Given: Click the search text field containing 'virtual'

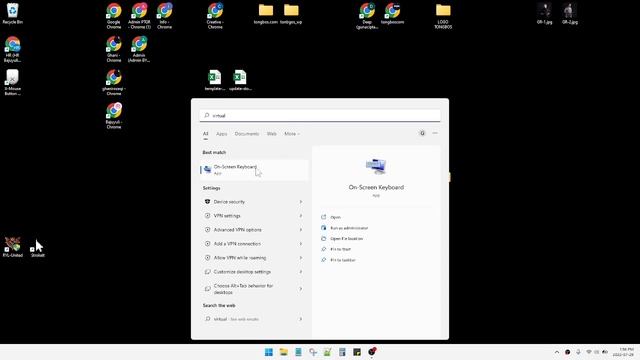Looking at the screenshot, I should [x=320, y=116].
